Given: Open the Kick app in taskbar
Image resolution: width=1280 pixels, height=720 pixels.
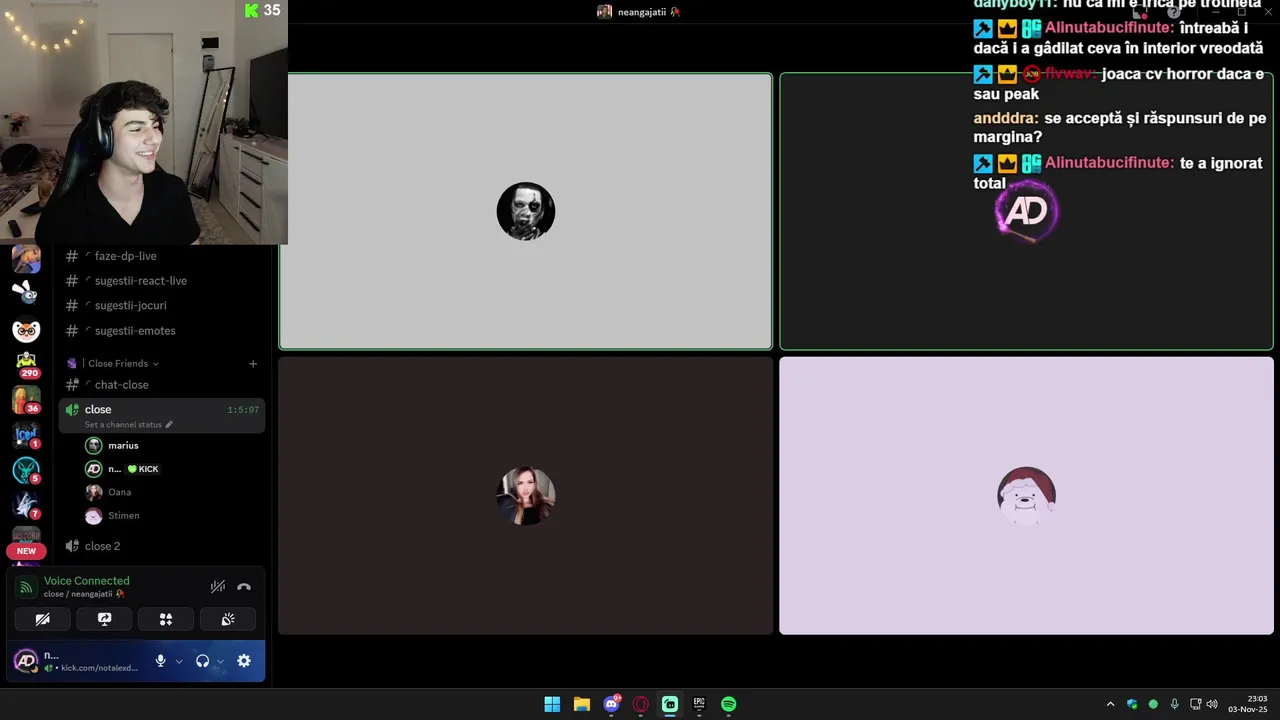Looking at the screenshot, I should (x=670, y=704).
